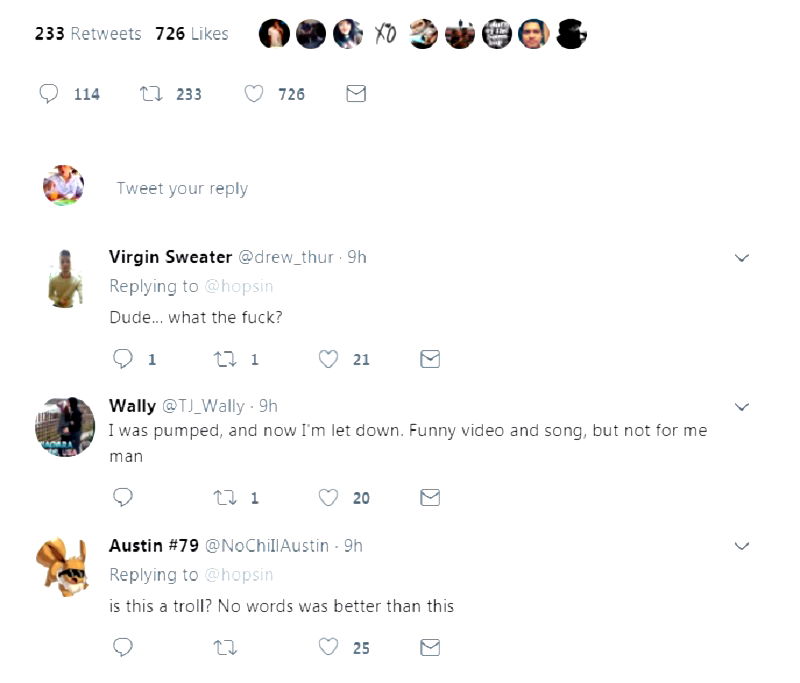Screen dimensions: 800x683
Task: Expand the options menu for Wally's tweet
Action: coord(742,407)
